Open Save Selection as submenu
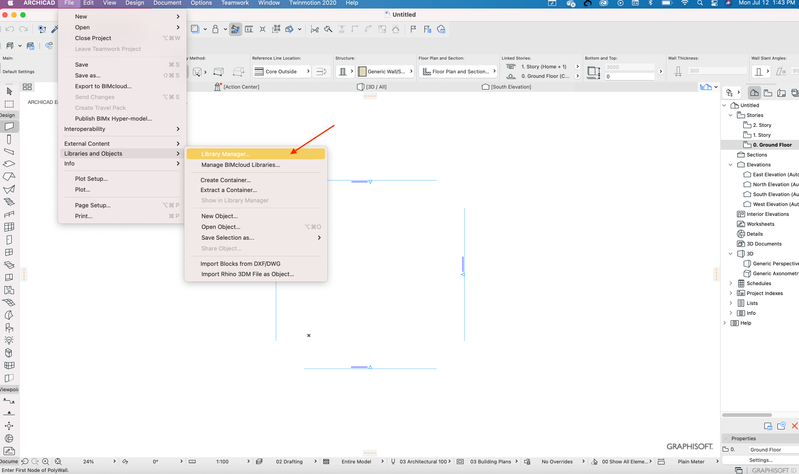The width and height of the screenshot is (799, 474). coord(256,238)
